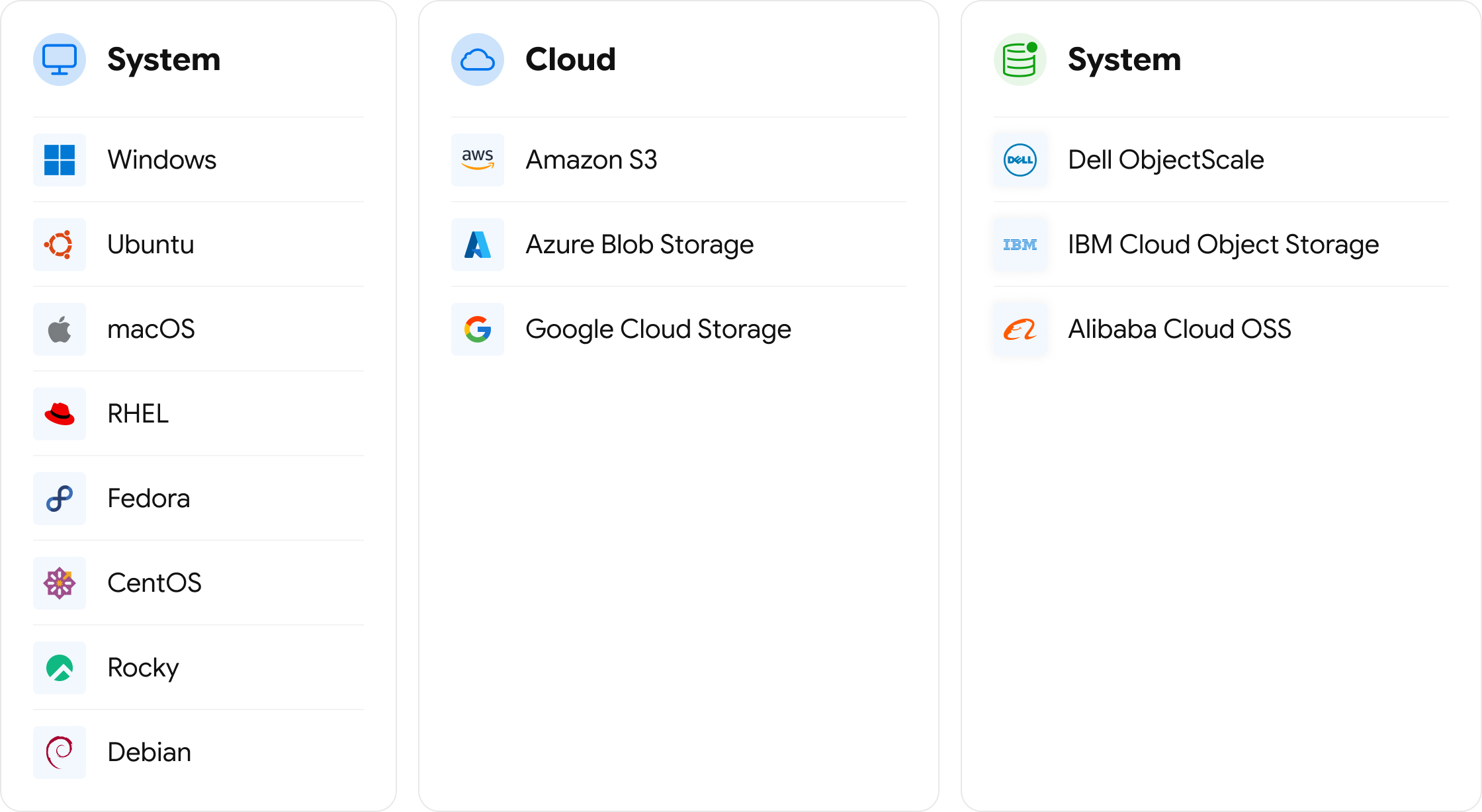Click the Google G logo icon

pos(478,329)
